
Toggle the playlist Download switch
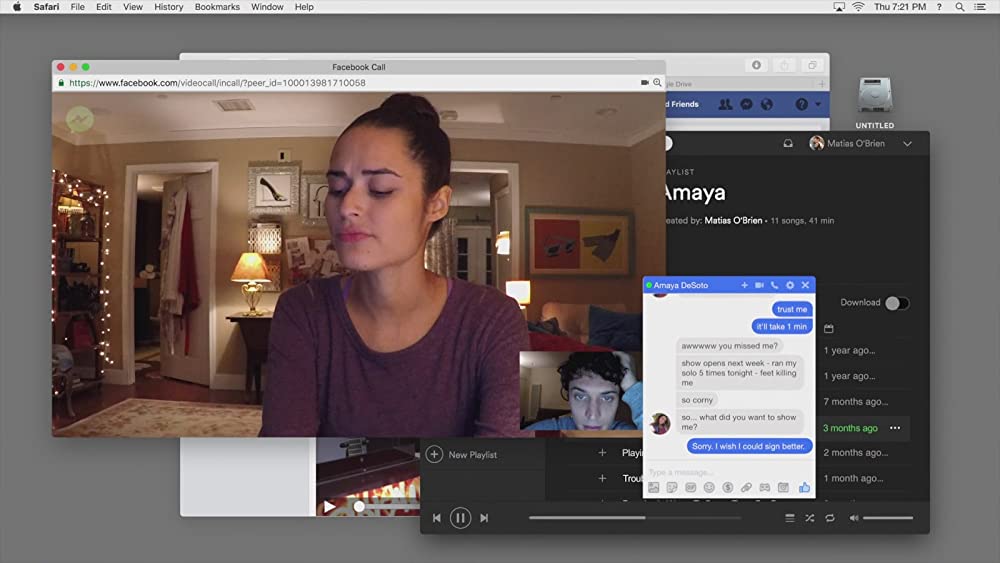896,303
